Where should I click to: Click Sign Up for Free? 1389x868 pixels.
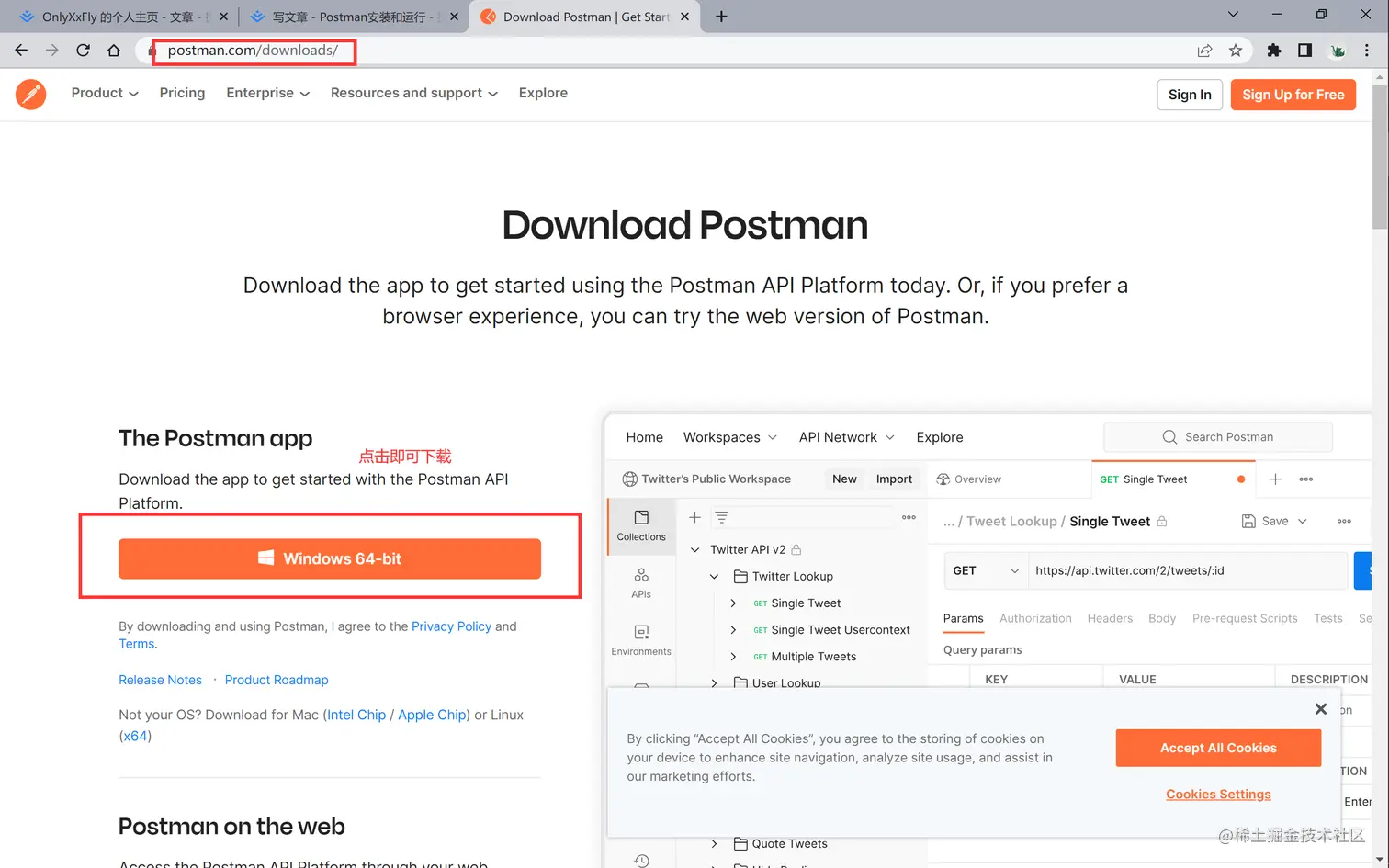point(1293,95)
